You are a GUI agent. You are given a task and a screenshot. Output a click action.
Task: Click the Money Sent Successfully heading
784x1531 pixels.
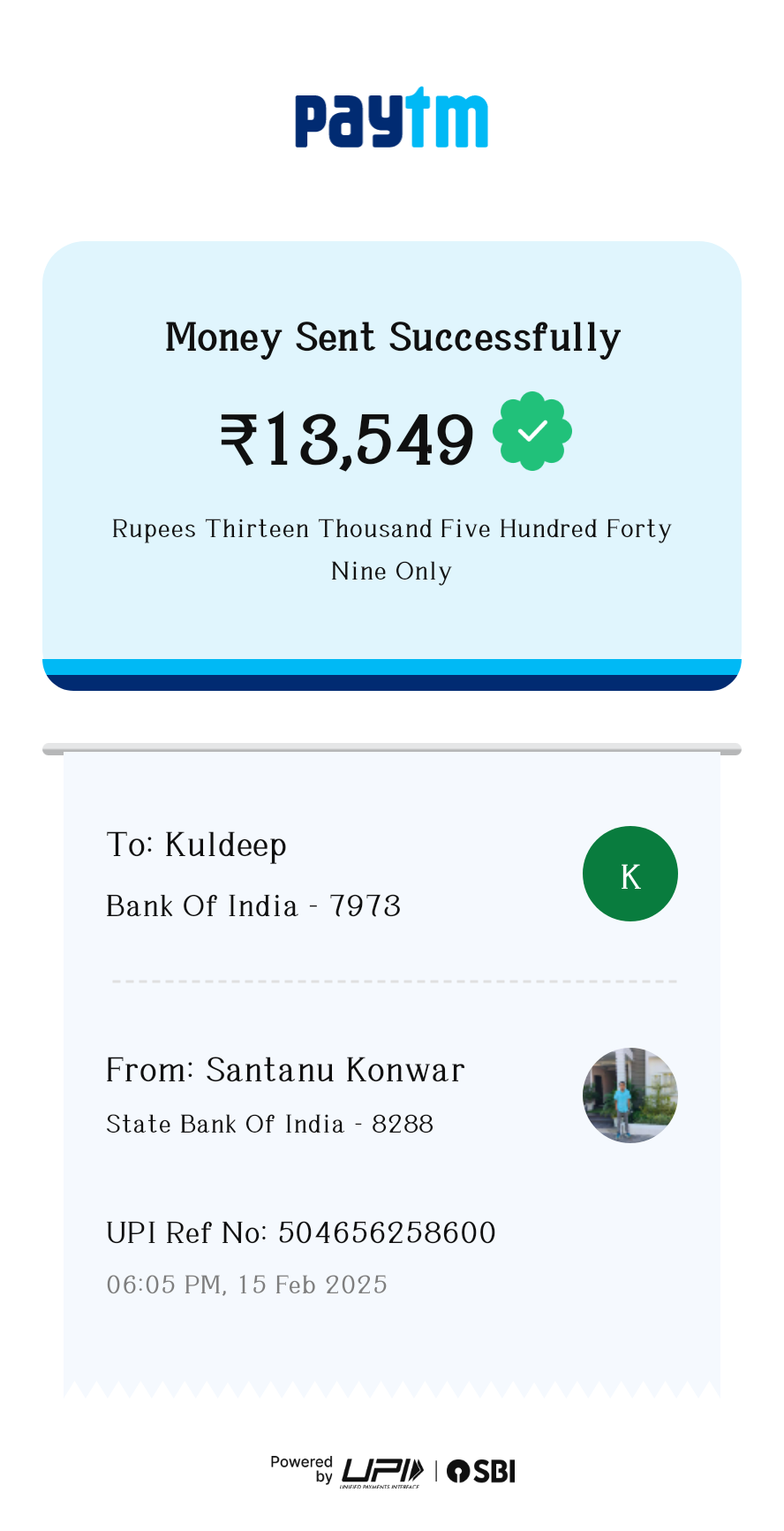coord(392,337)
